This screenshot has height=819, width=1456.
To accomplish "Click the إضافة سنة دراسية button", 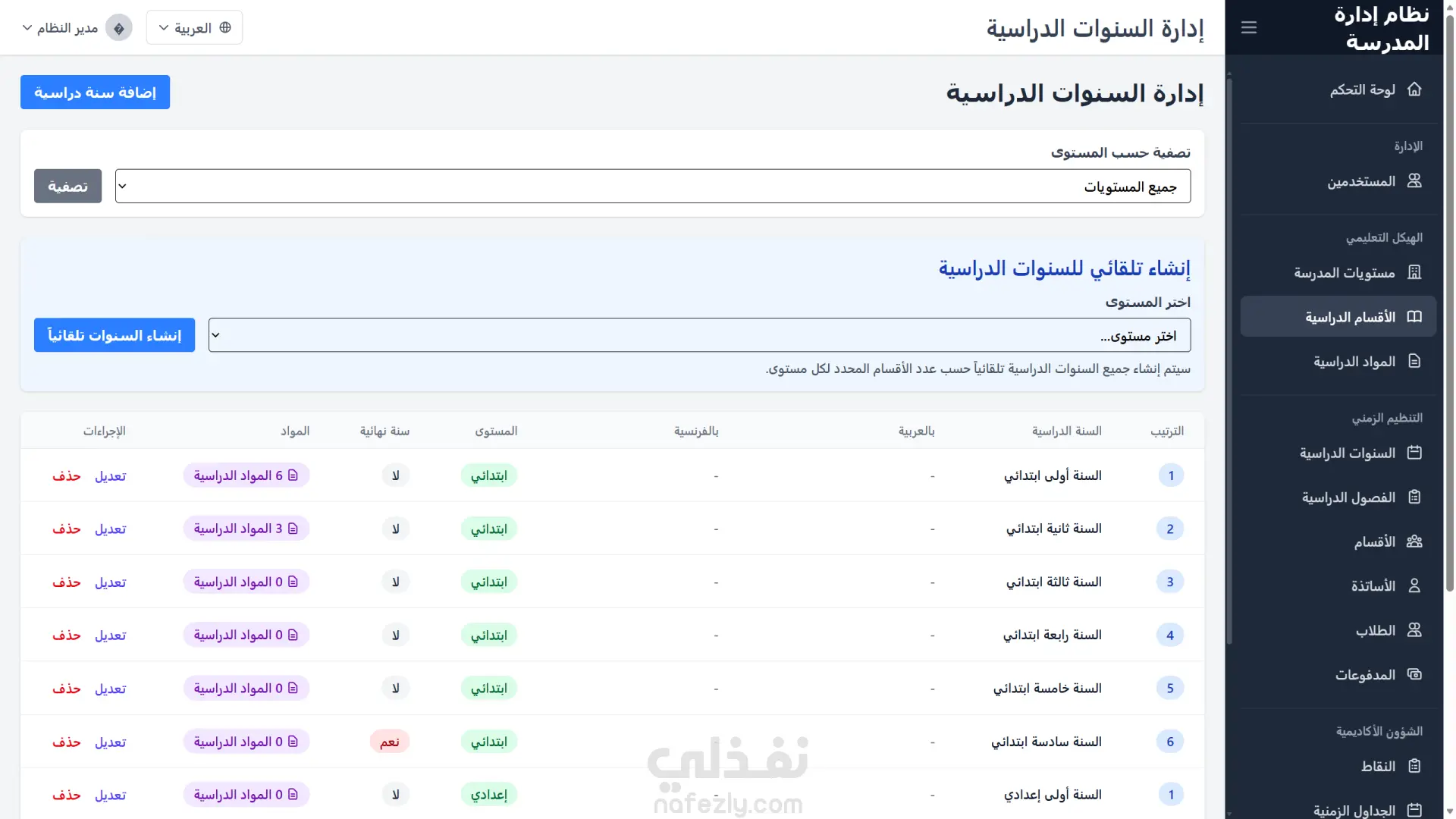I will (x=95, y=93).
